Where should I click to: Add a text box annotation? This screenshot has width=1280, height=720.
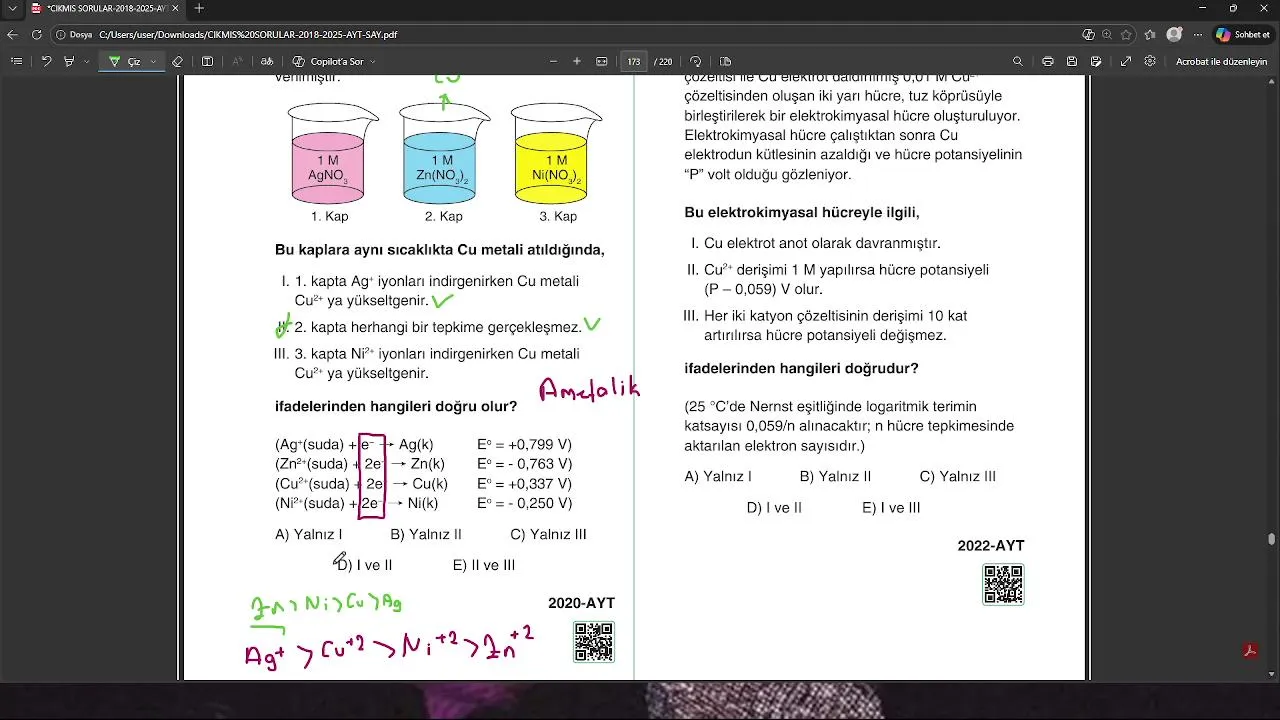click(x=207, y=61)
